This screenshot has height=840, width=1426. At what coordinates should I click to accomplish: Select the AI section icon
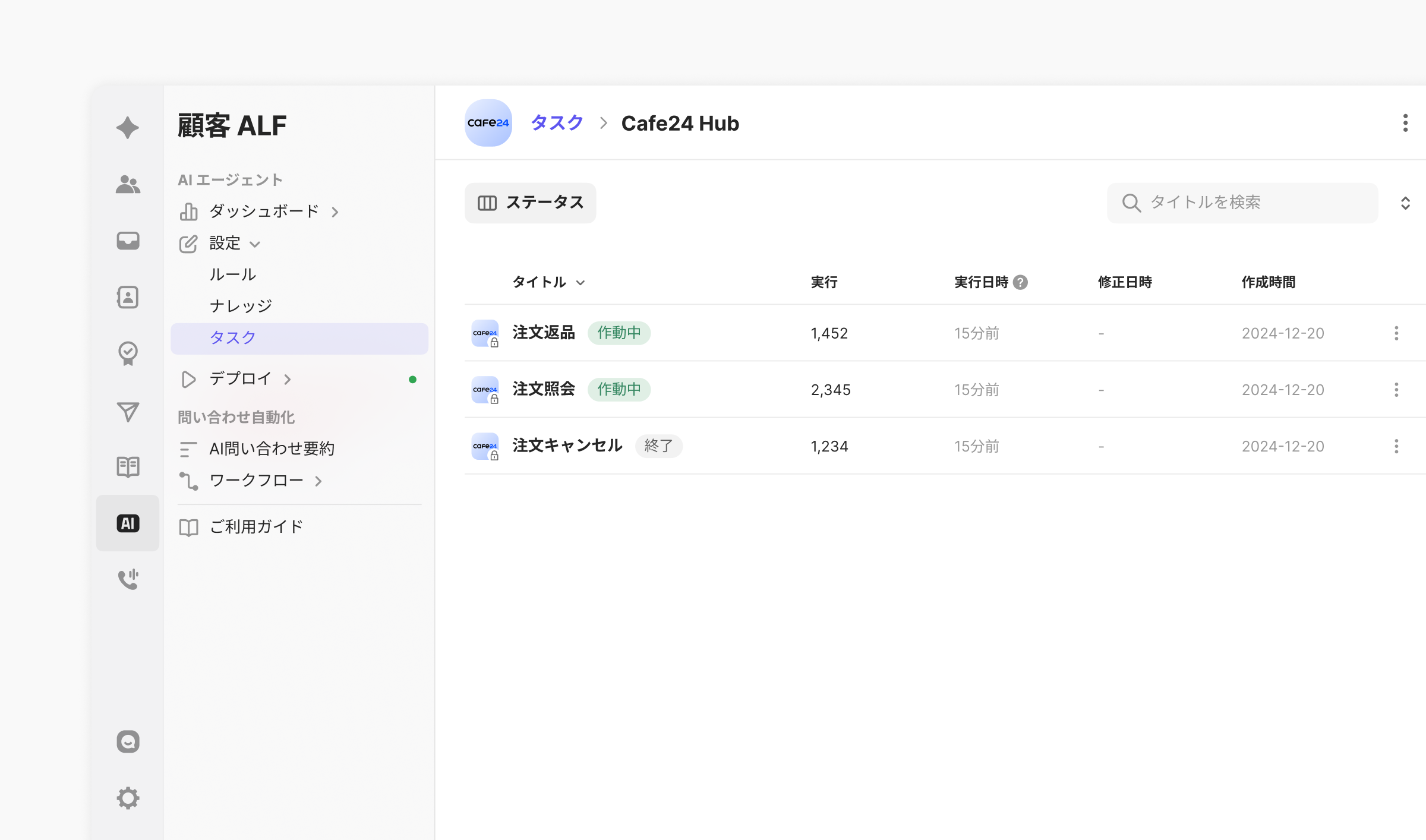[x=128, y=523]
